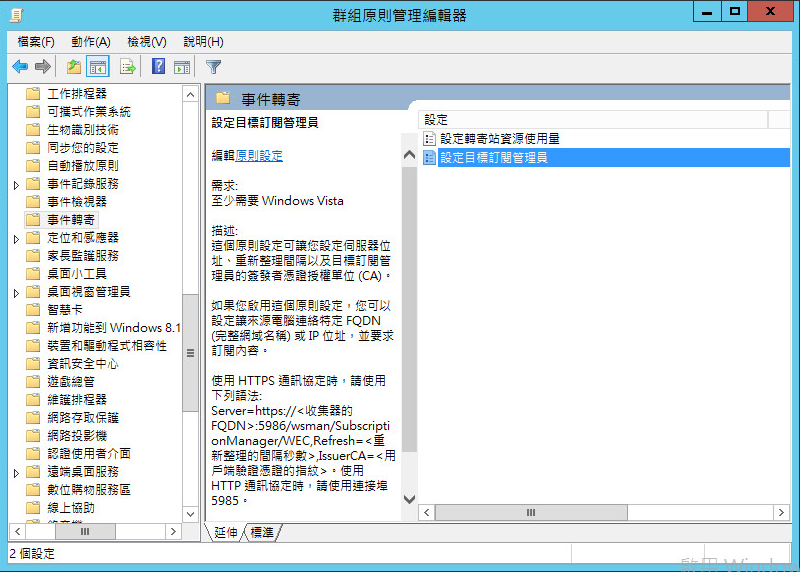Viewport: 800px width, 572px height.
Task: Click tree pane scroll down arrow
Action: (190, 514)
